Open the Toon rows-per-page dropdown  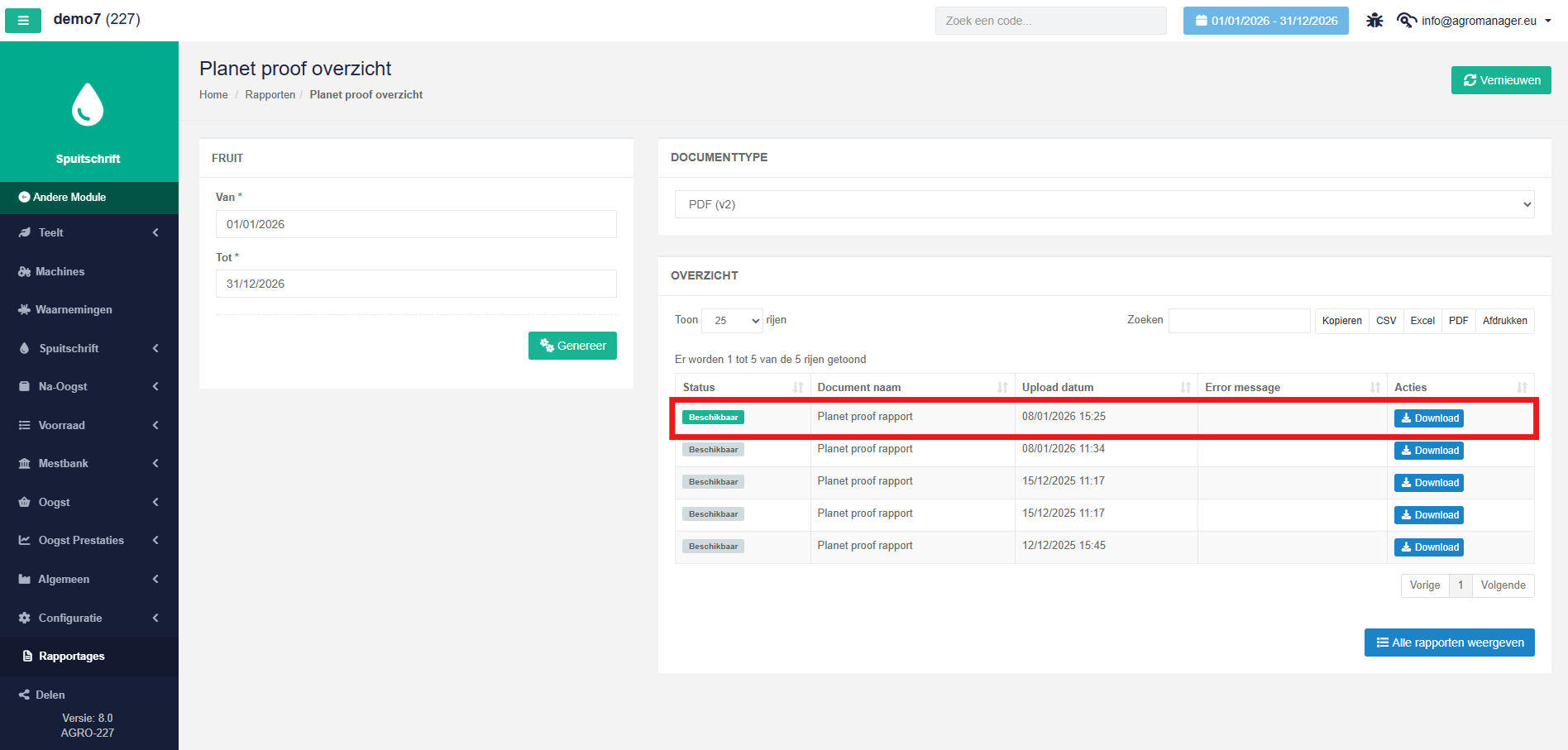732,320
